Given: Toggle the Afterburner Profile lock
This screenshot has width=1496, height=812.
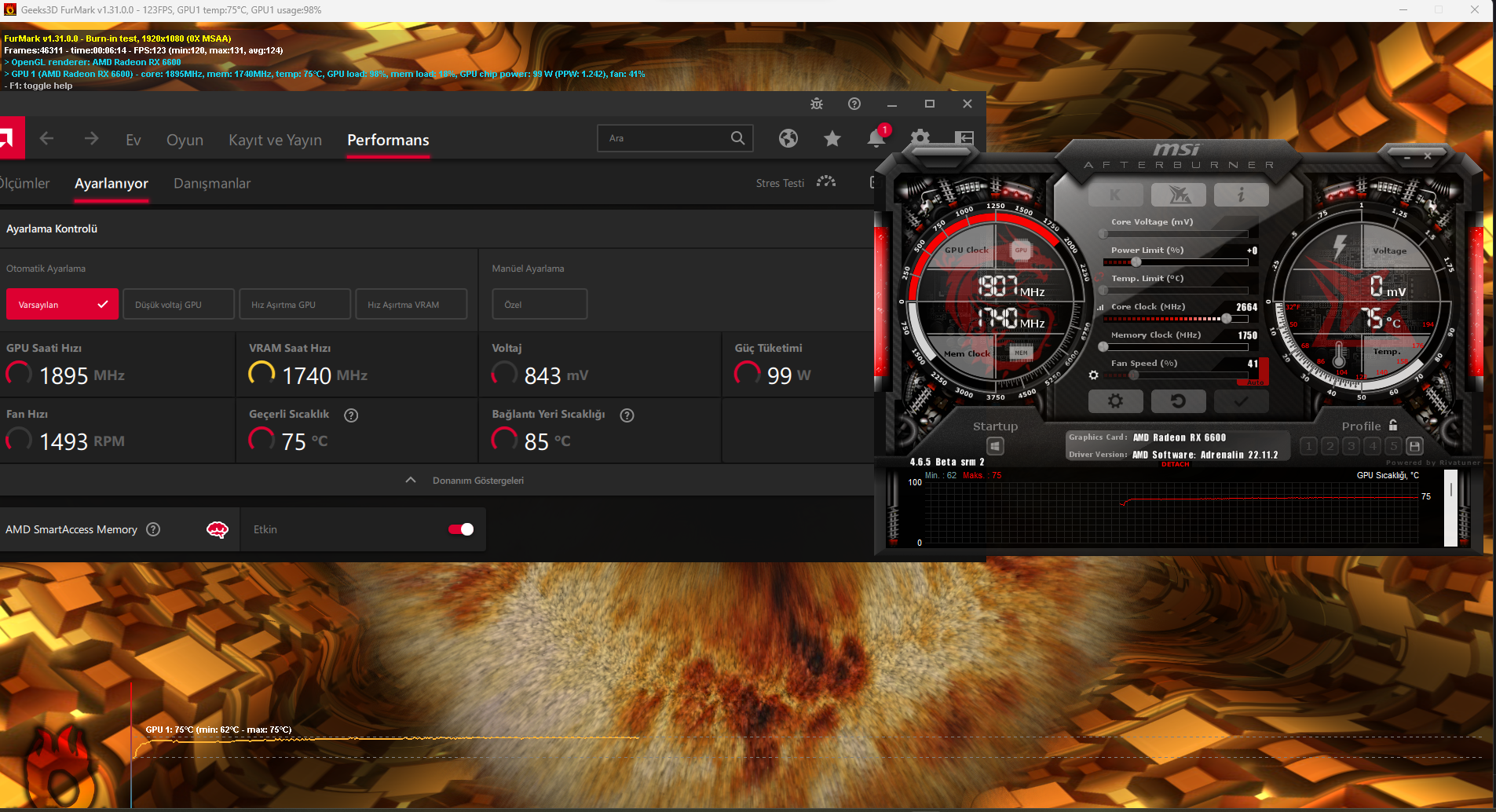Looking at the screenshot, I should 1392,425.
